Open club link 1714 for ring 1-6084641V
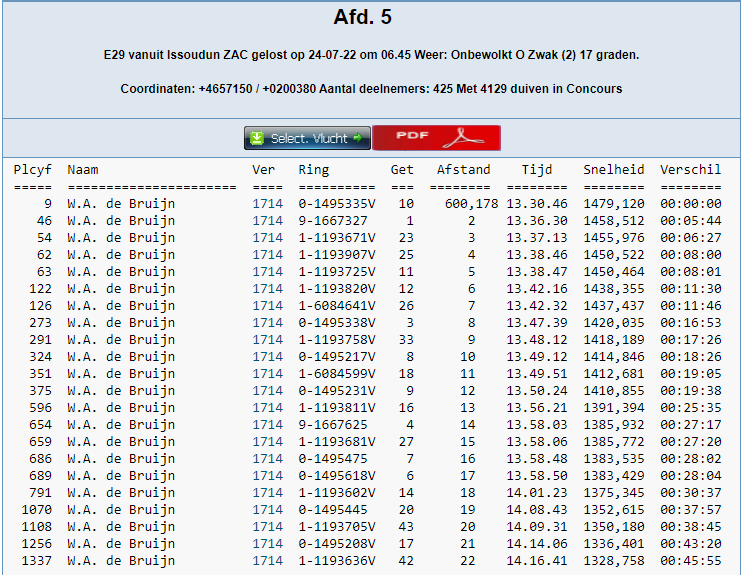Viewport: 741px width, 575px height. [267, 306]
